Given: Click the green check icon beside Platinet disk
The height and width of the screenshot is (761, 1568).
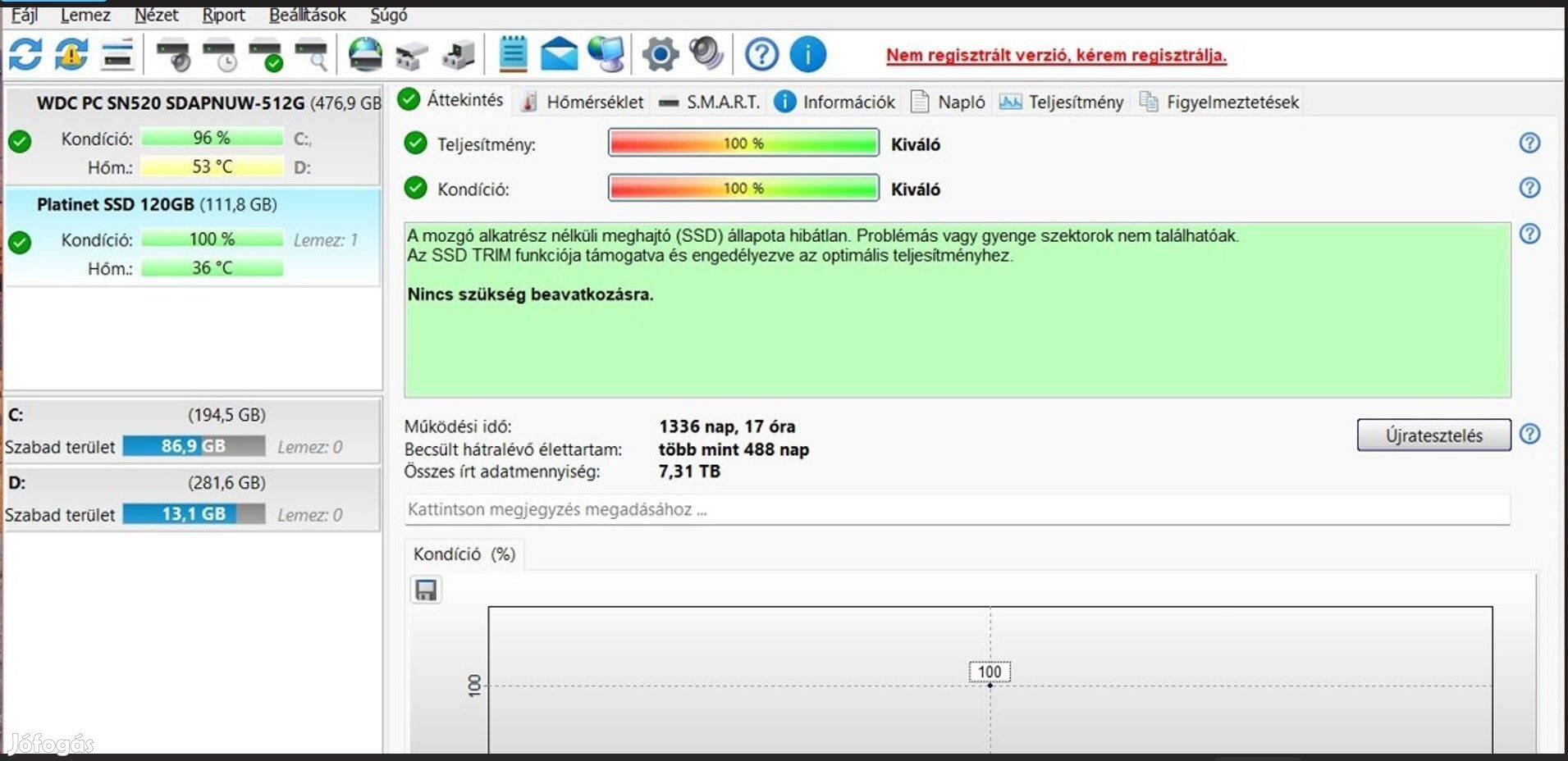Looking at the screenshot, I should 20,243.
